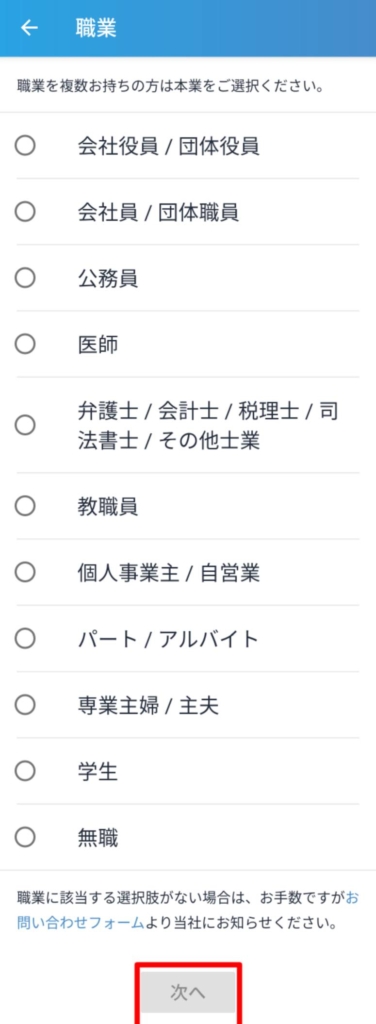The width and height of the screenshot is (376, 1024).
Task: Select 教職員 radio button
Action: click(x=25, y=505)
